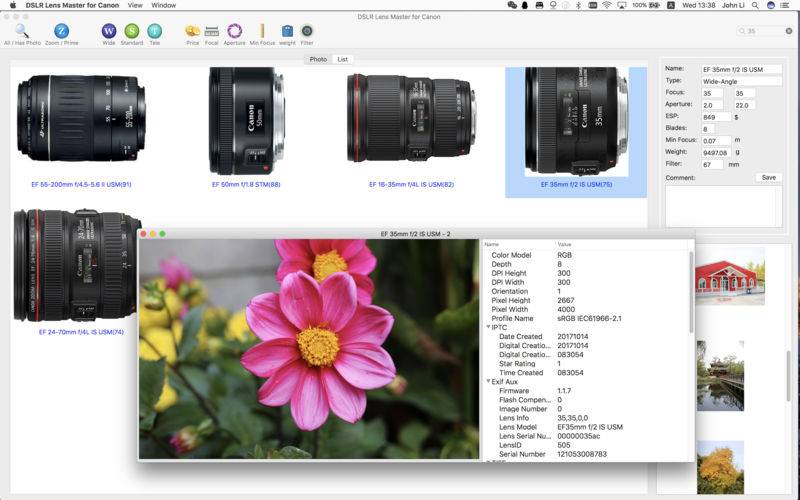
Task: Select the Serial Number metadata row
Action: [586, 454]
